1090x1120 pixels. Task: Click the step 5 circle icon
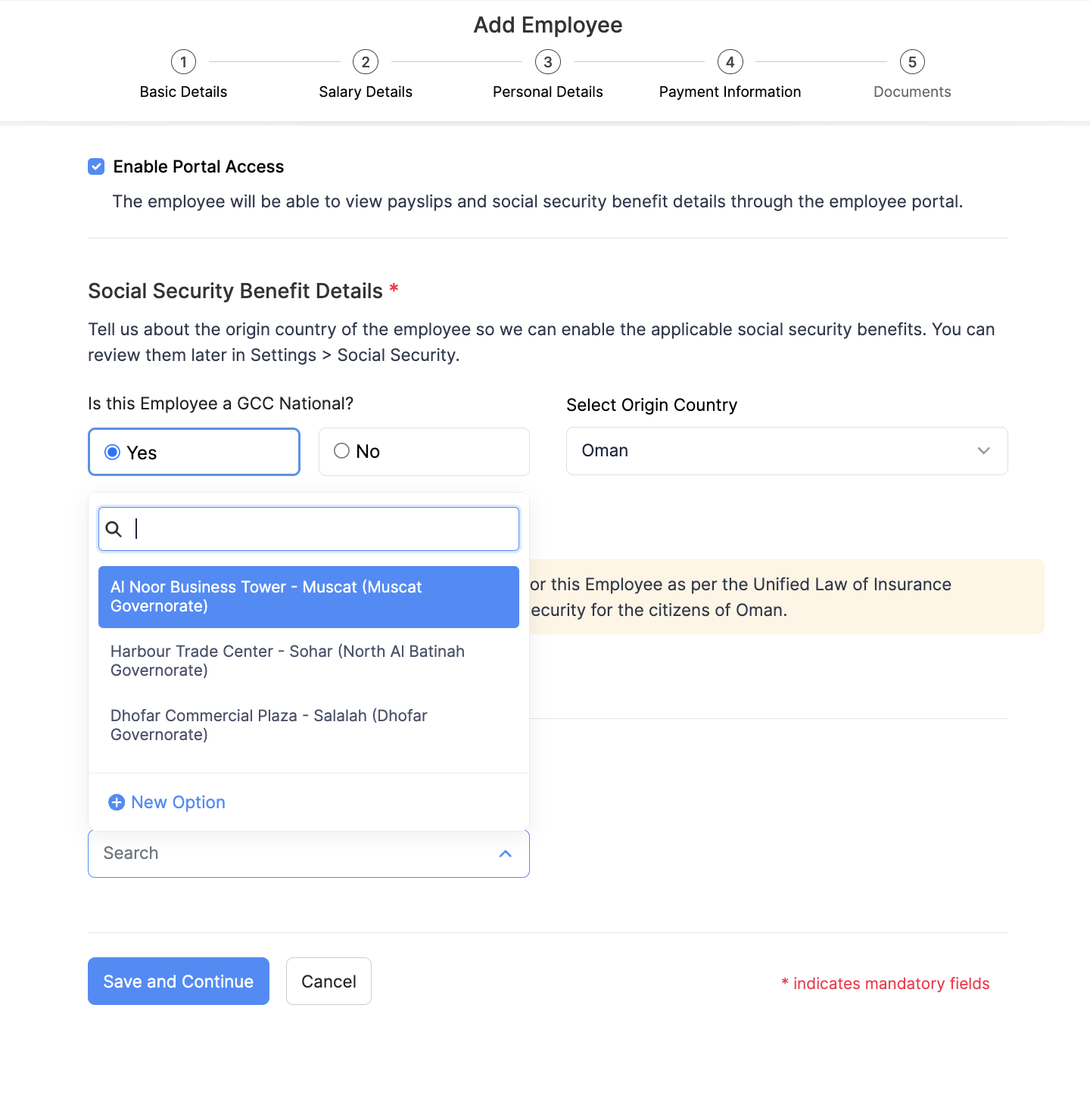912,62
